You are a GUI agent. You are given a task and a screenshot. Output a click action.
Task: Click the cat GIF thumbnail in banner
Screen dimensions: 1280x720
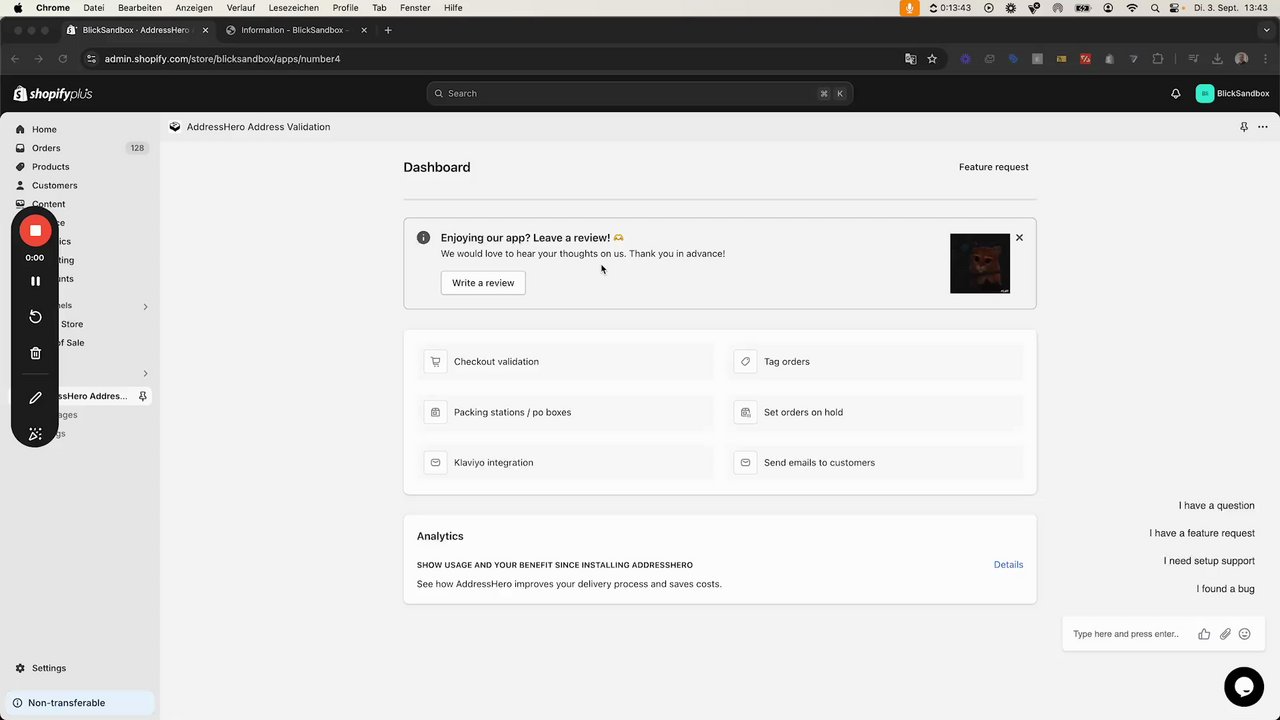coord(980,264)
